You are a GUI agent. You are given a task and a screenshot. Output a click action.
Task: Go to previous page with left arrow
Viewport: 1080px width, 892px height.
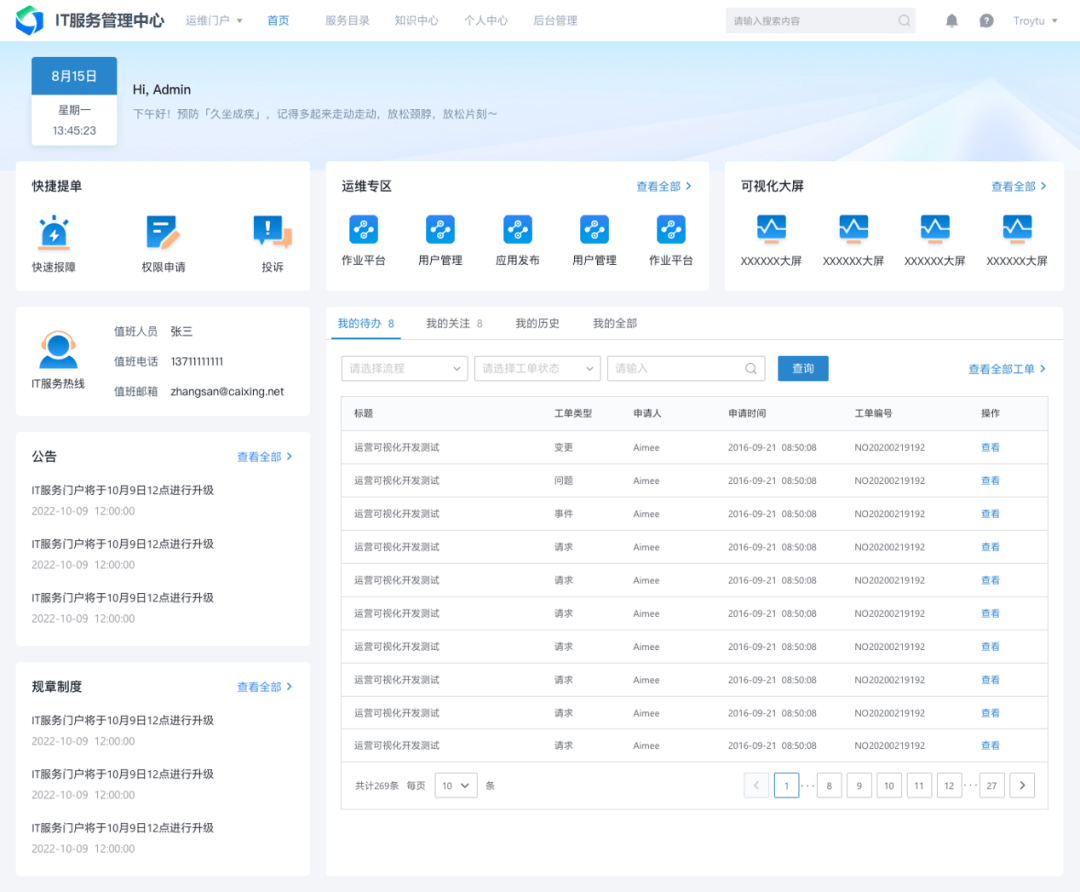(x=756, y=785)
